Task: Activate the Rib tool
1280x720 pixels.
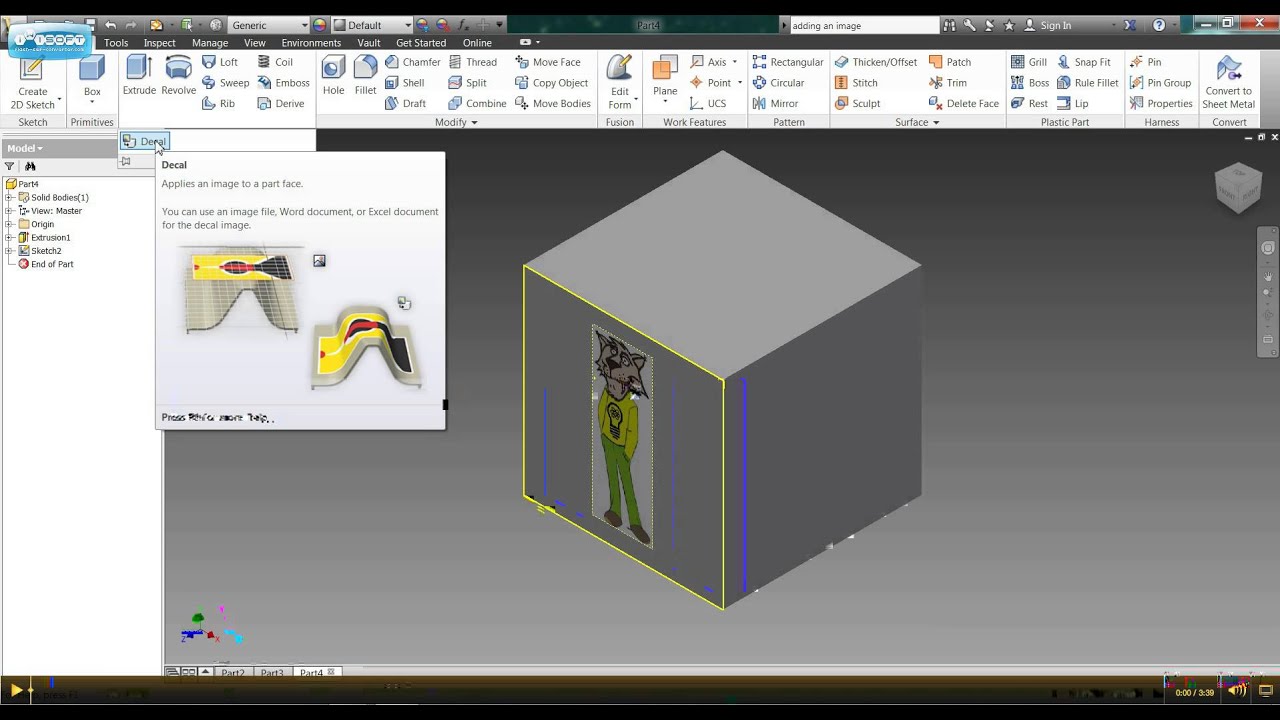Action: (218, 104)
